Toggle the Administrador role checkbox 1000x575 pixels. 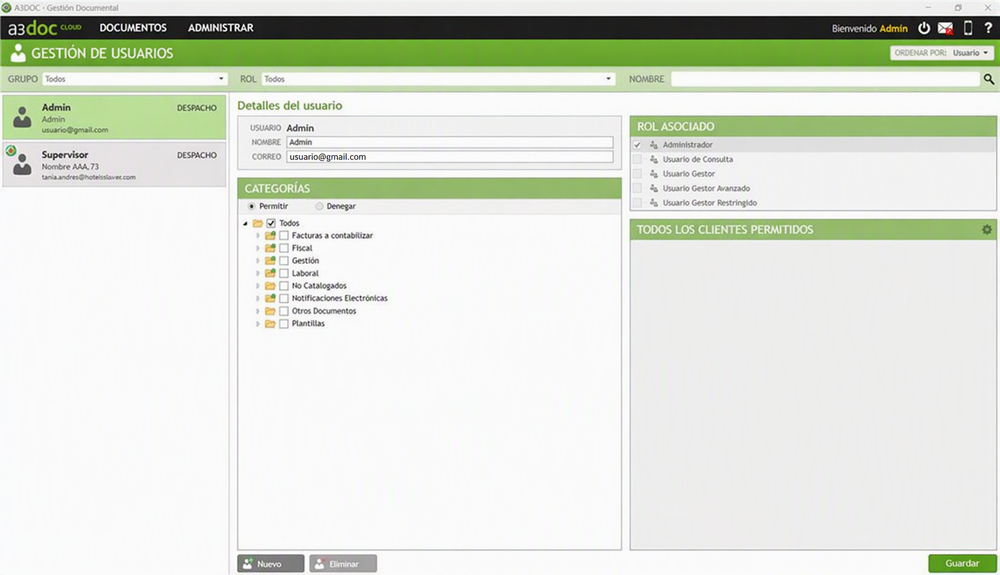click(637, 145)
